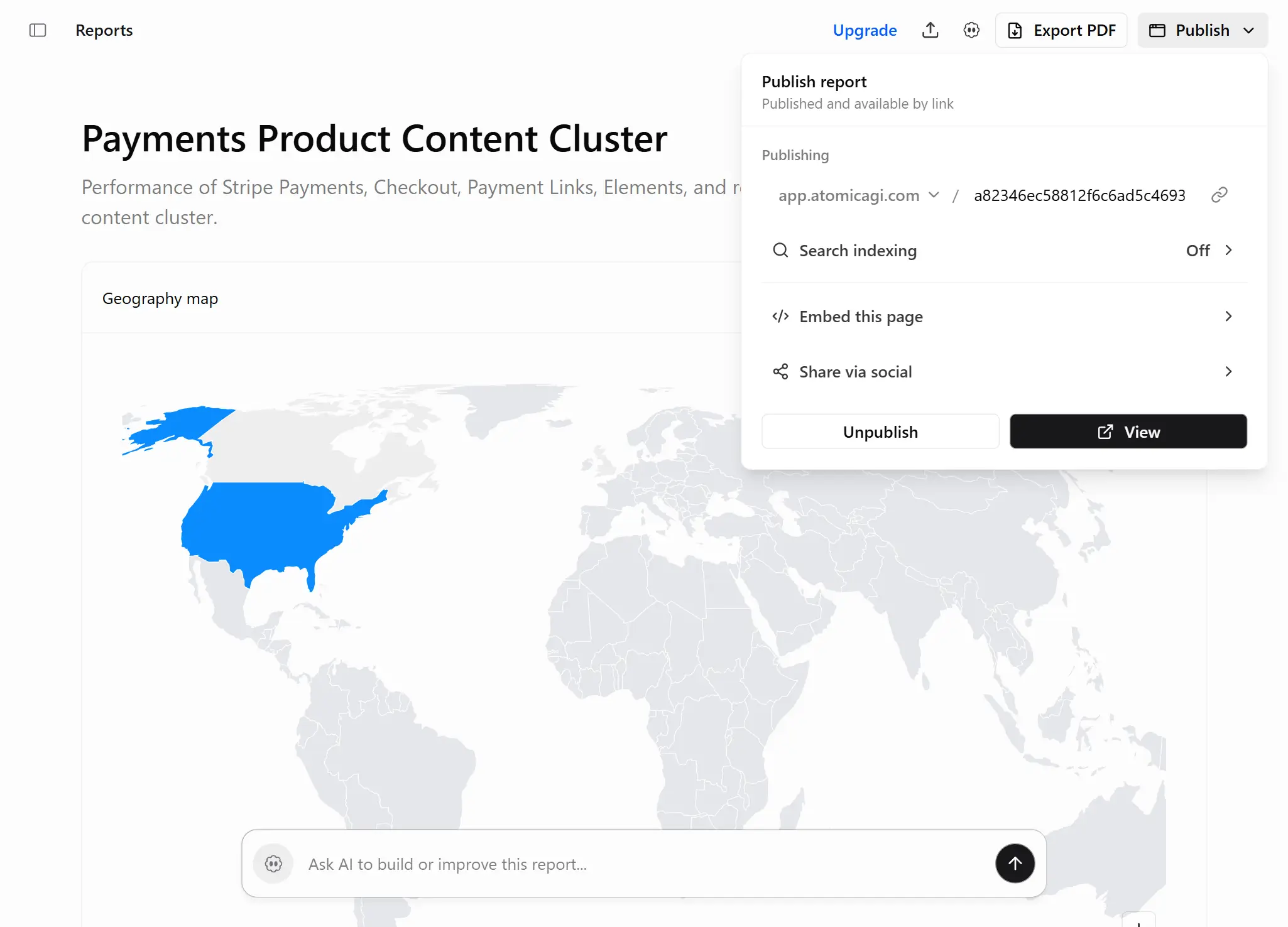
Task: Click the Embed code icon
Action: 780,317
